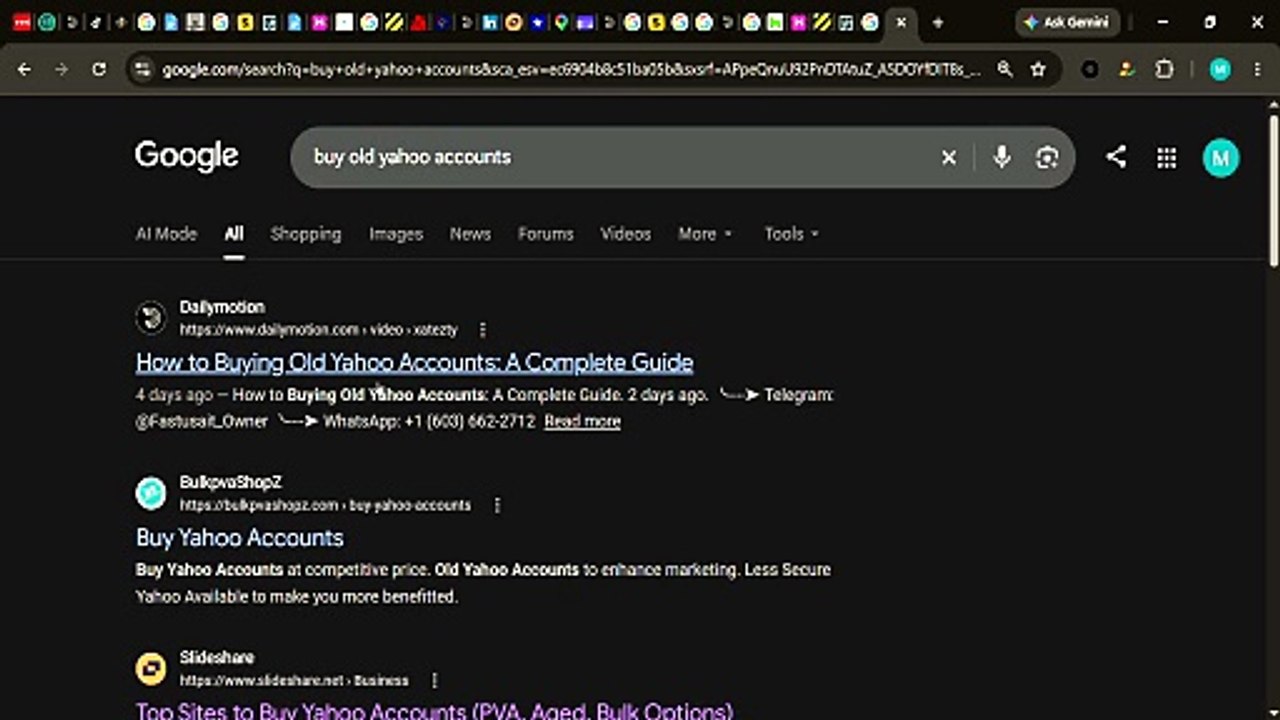The width and height of the screenshot is (1280, 720).
Task: Click the Ask Gemini button
Action: tap(1067, 22)
